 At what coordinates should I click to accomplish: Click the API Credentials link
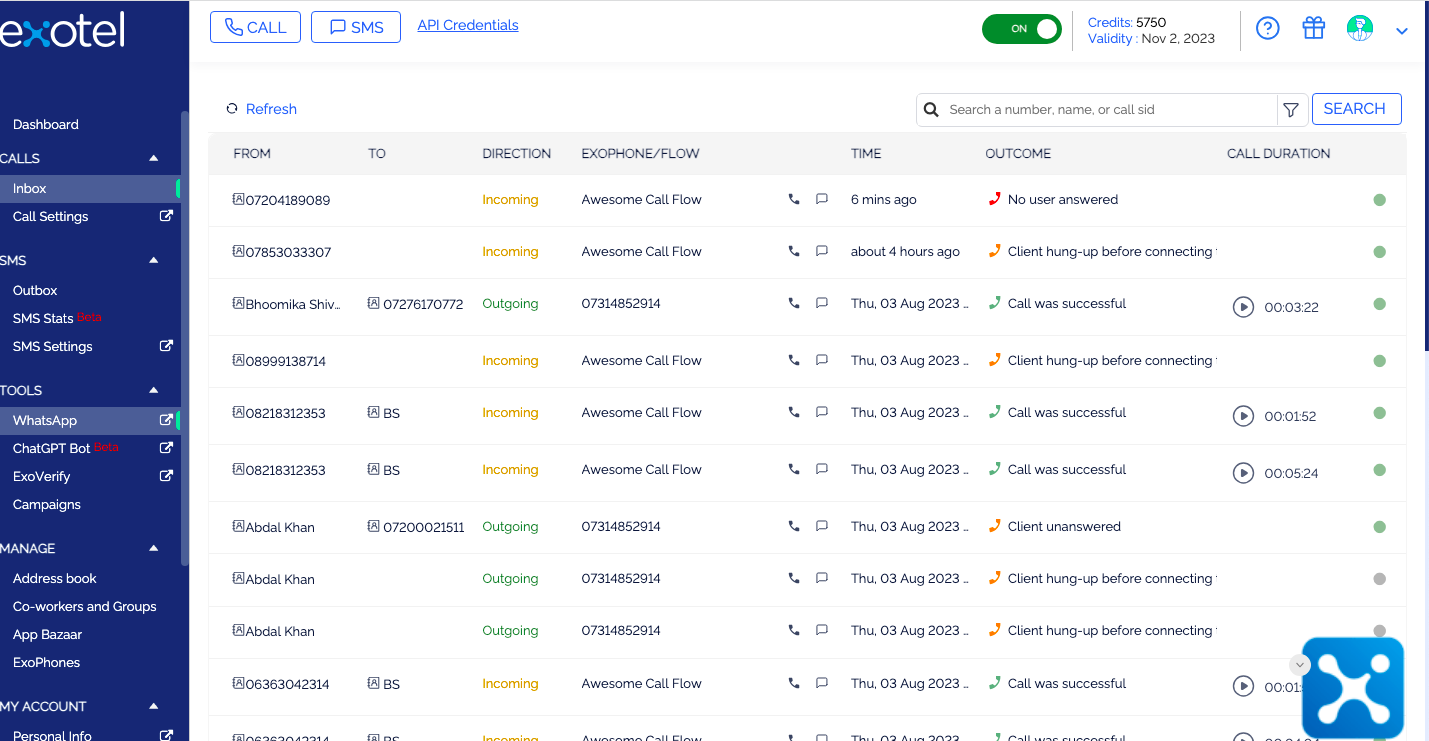pyautogui.click(x=468, y=25)
